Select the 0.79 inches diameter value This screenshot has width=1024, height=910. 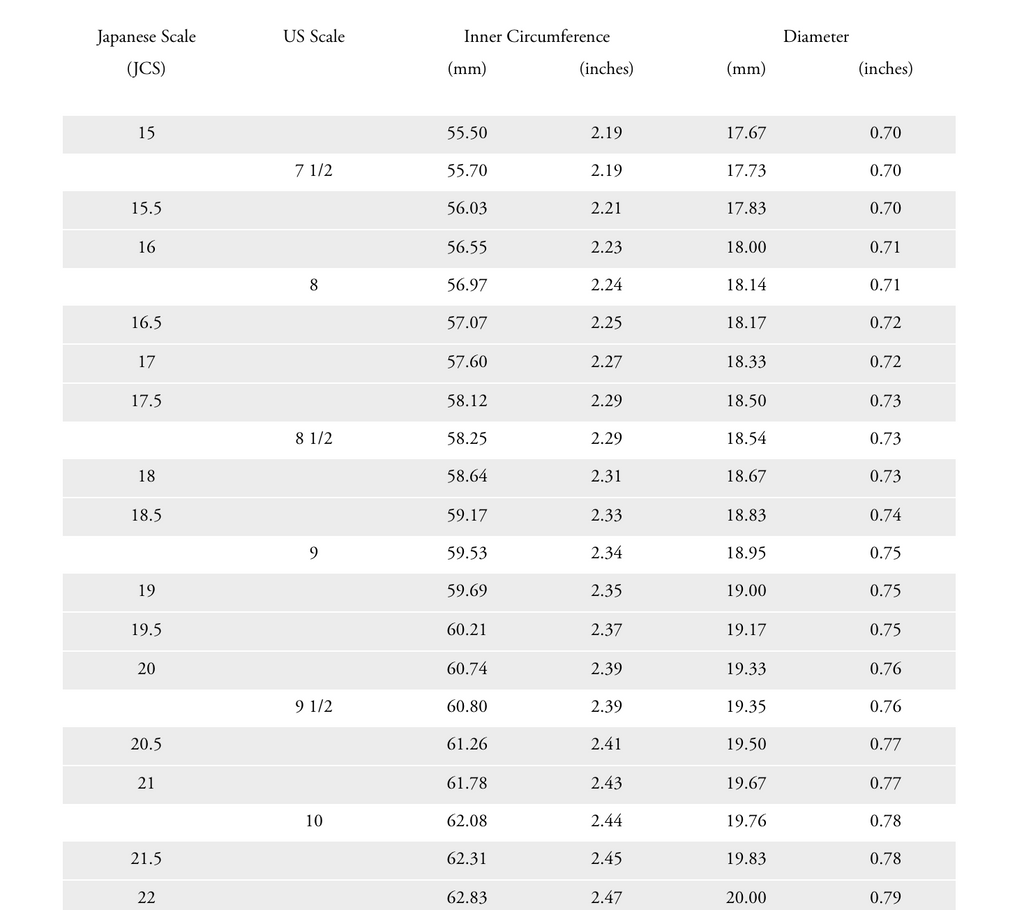coord(885,898)
